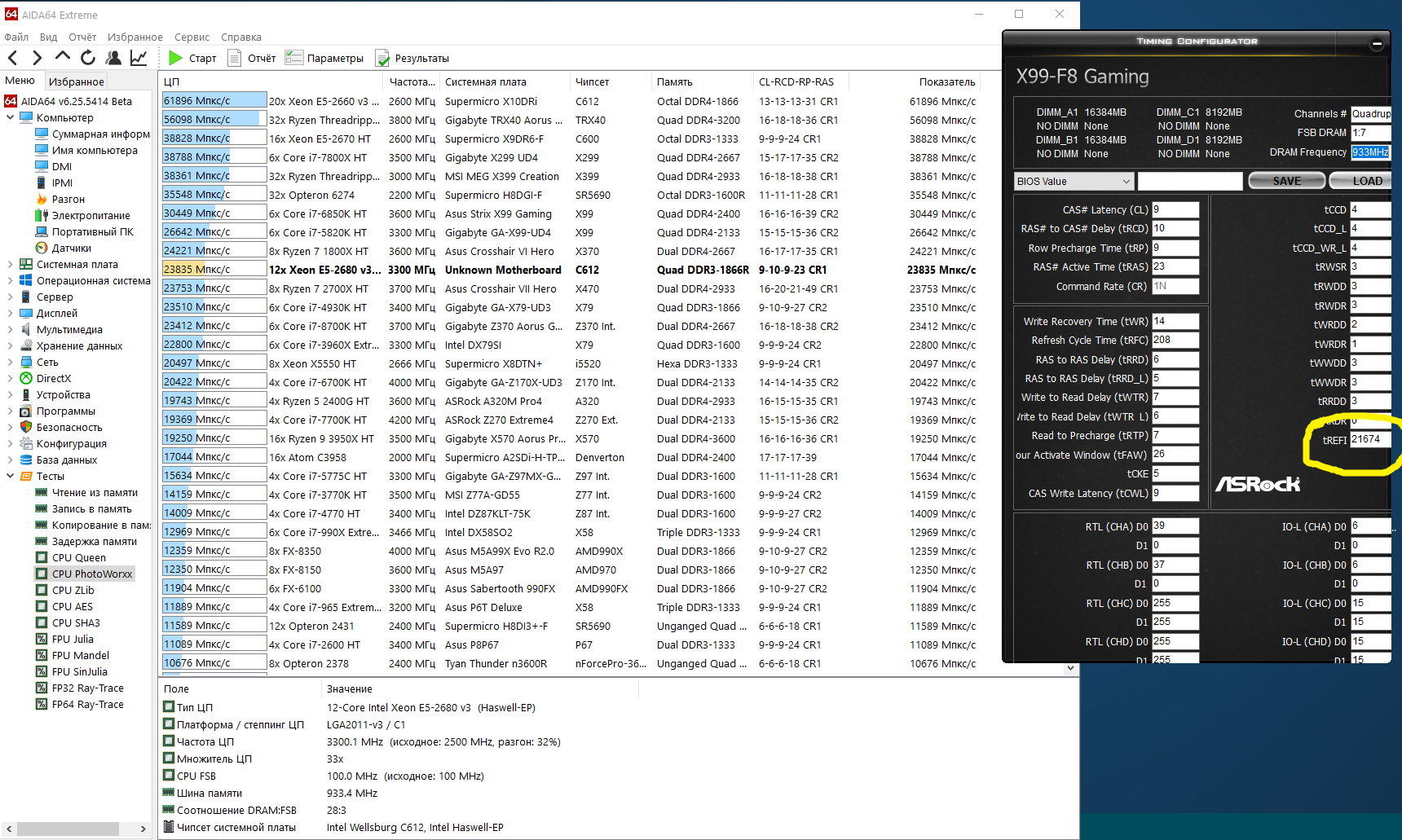The image size is (1402, 840).
Task: Open the Файл menu
Action: 16,37
